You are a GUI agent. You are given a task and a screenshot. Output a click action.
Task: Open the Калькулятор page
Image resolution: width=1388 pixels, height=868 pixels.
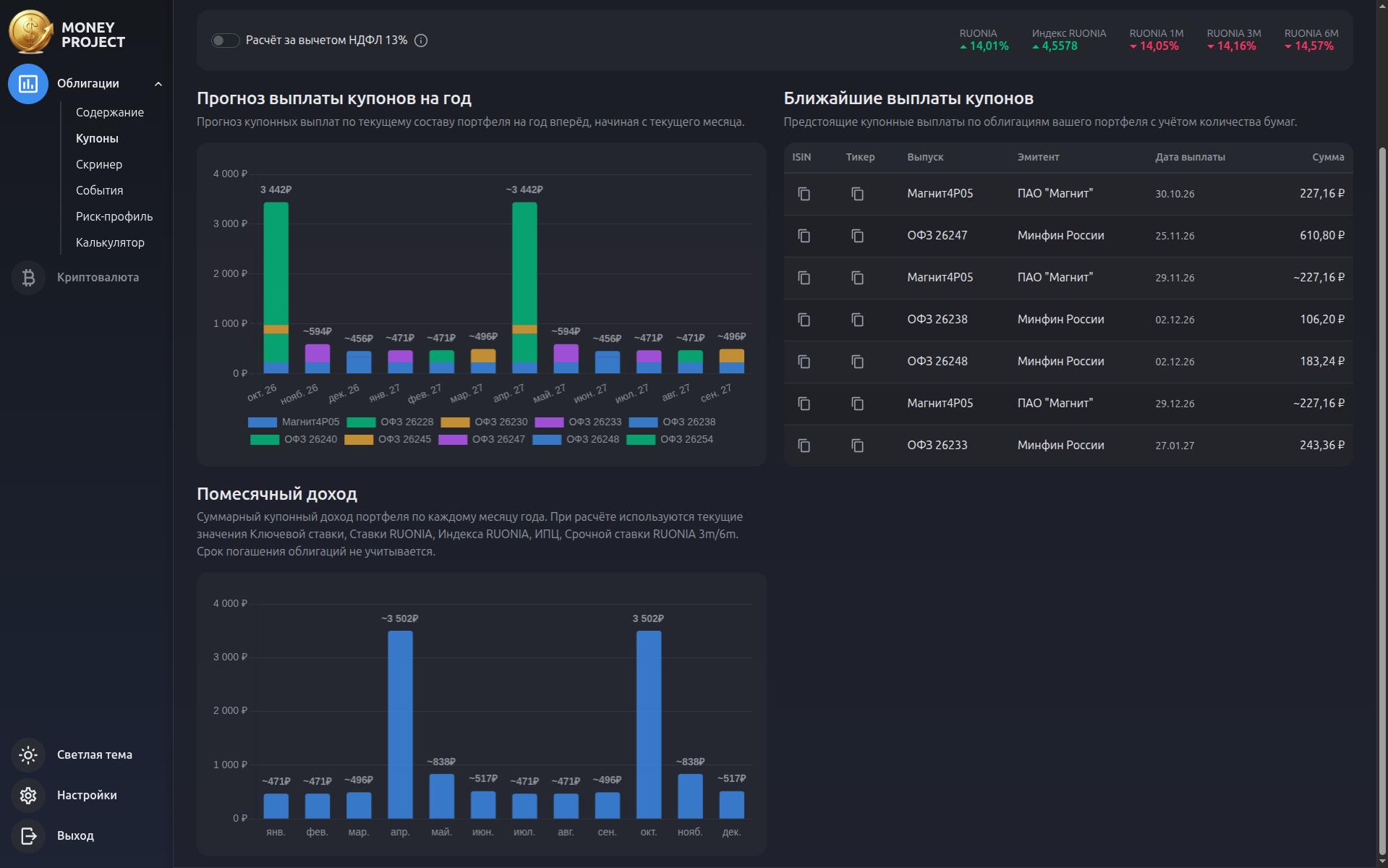(110, 242)
